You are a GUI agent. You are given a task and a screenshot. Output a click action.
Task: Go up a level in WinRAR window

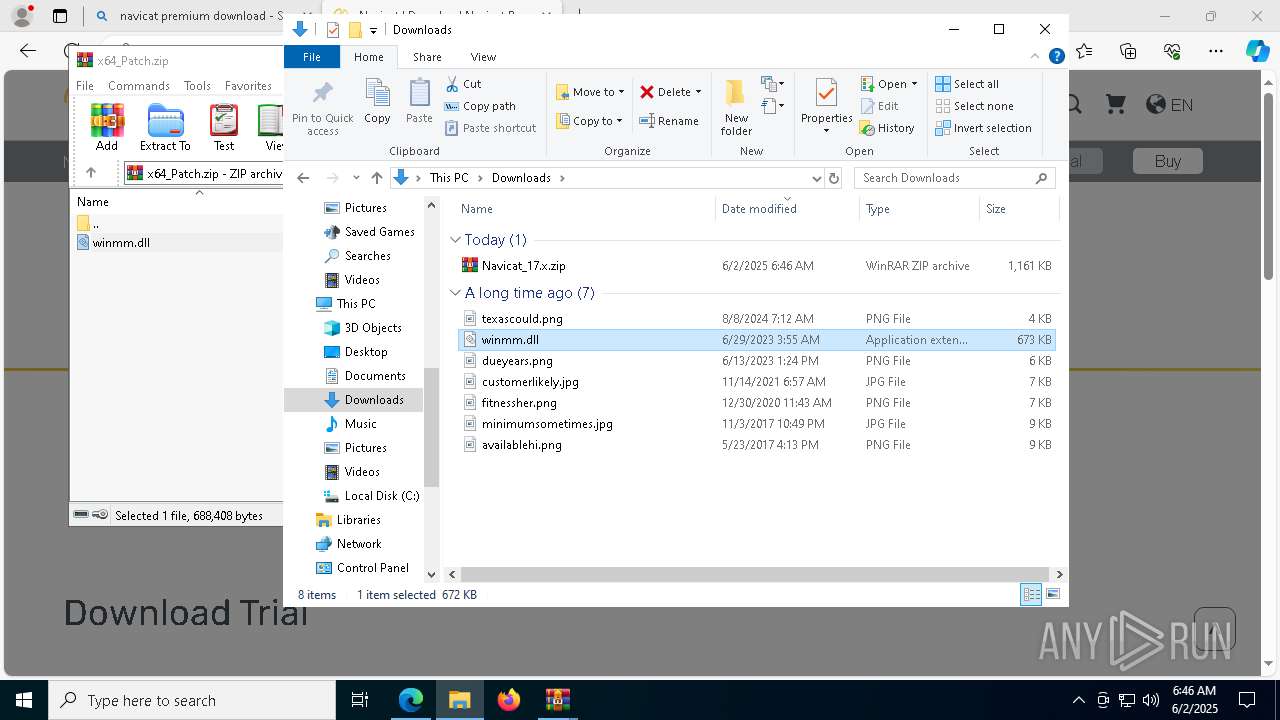pos(91,173)
